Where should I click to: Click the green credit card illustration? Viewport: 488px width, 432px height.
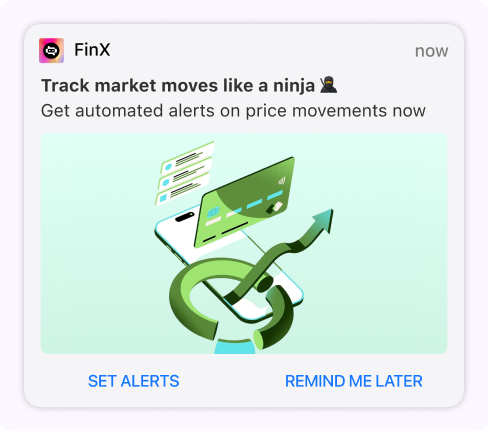(245, 202)
